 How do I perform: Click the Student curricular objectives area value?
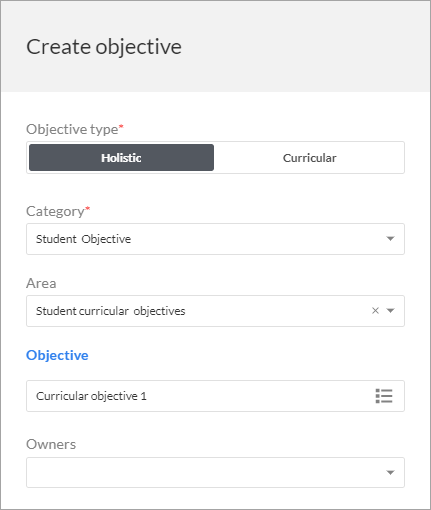111,311
